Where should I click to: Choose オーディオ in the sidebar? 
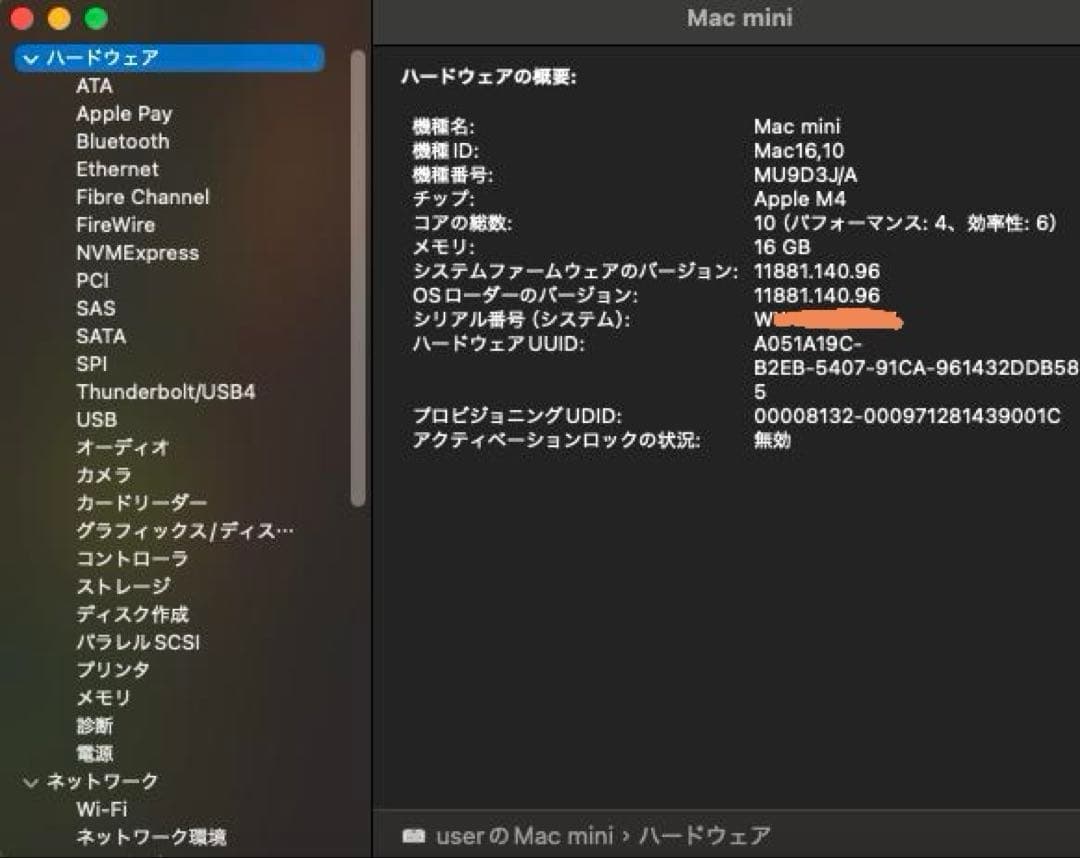[123, 448]
